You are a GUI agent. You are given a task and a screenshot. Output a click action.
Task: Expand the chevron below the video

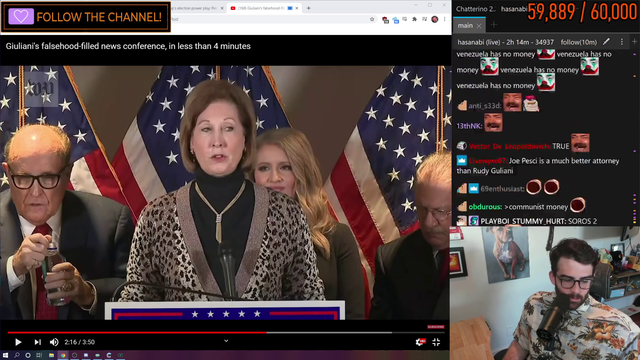pyautogui.click(x=226, y=341)
